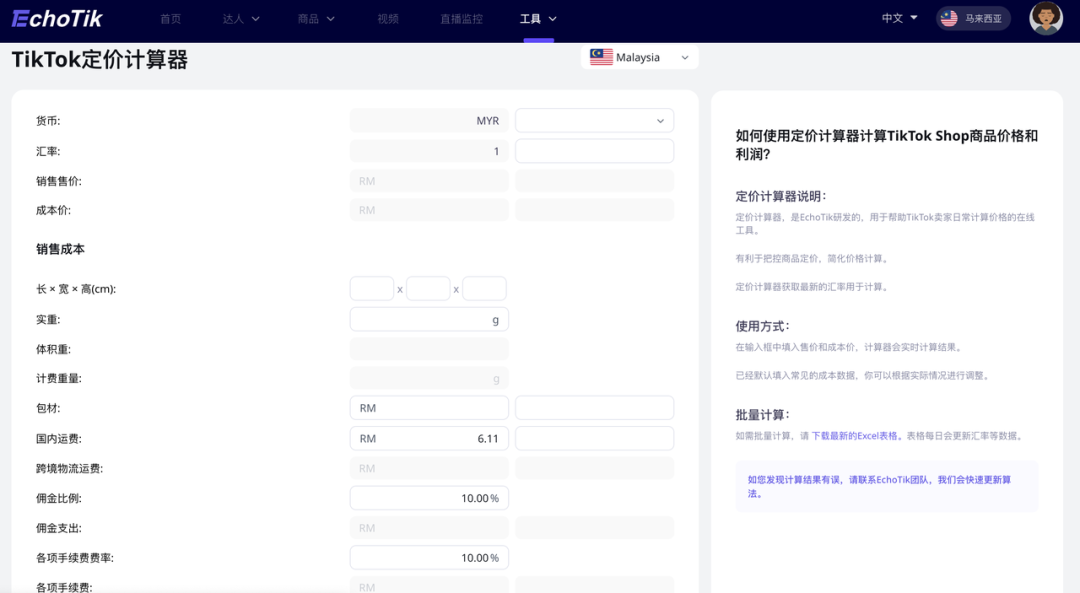This screenshot has height=593, width=1080.
Task: Expand the 工具 menu
Action: [x=538, y=19]
